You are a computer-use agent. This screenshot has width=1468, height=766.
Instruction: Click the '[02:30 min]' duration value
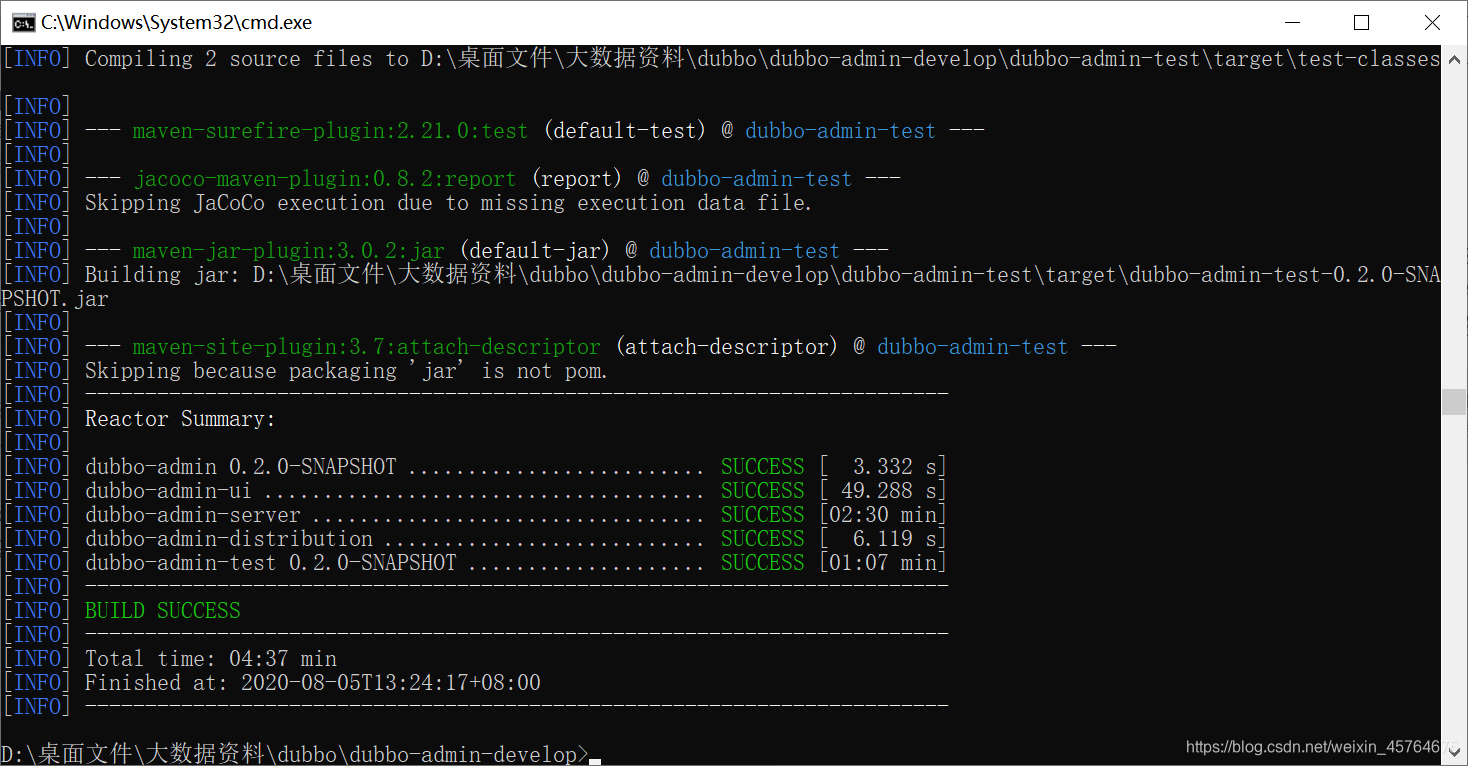coord(883,515)
